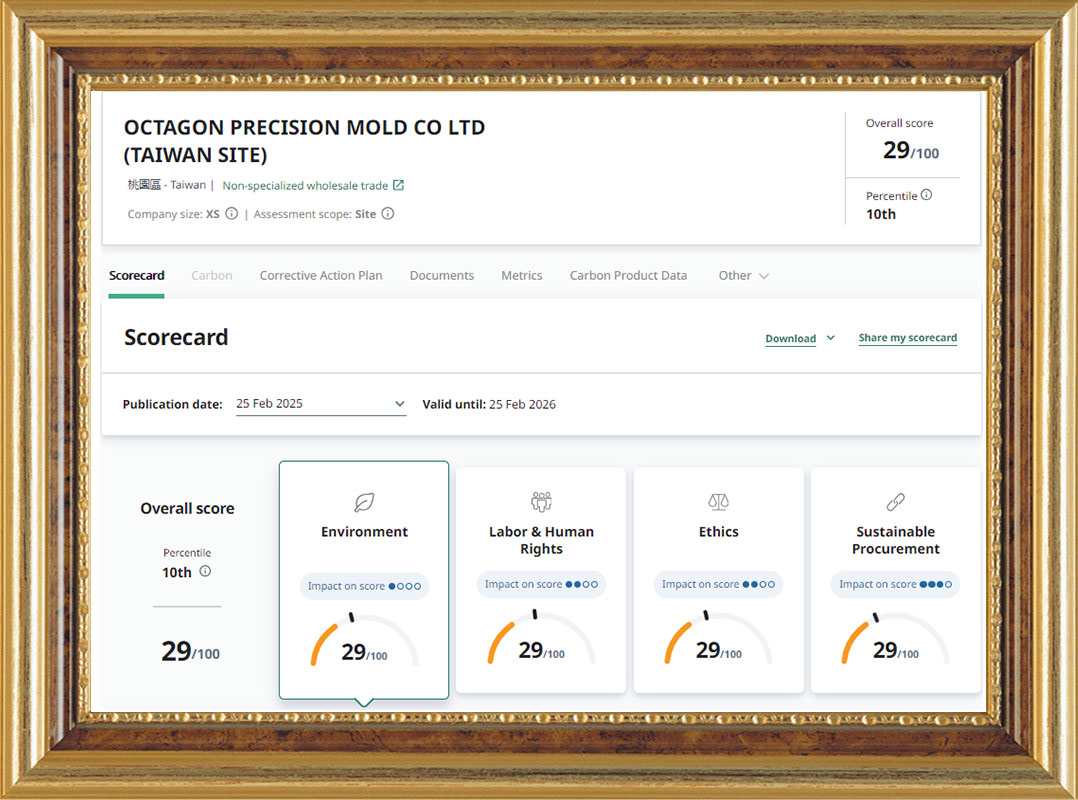Follow the Non-specialized wholesale trade link
The width and height of the screenshot is (1078, 800).
pyautogui.click(x=305, y=186)
